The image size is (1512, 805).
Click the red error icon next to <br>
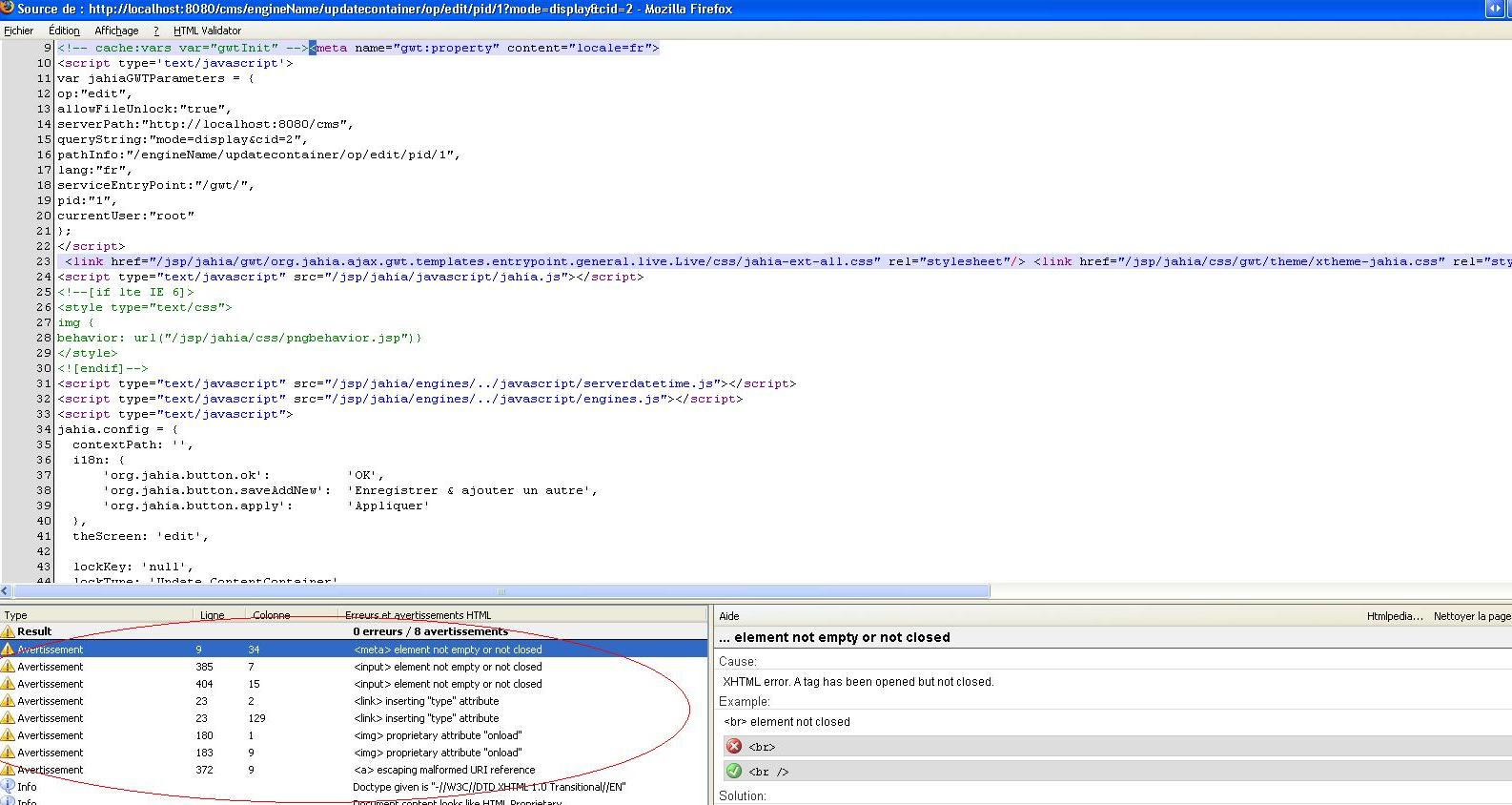[734, 747]
